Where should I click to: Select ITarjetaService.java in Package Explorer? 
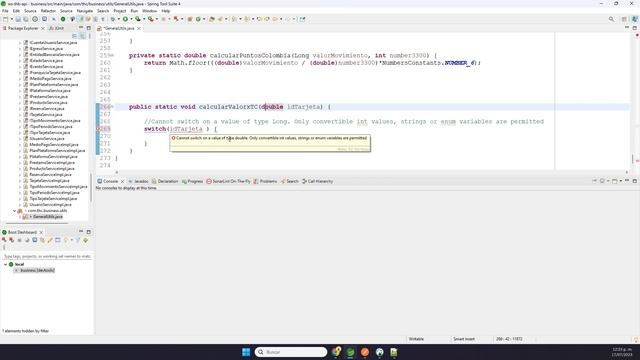(x=46, y=115)
